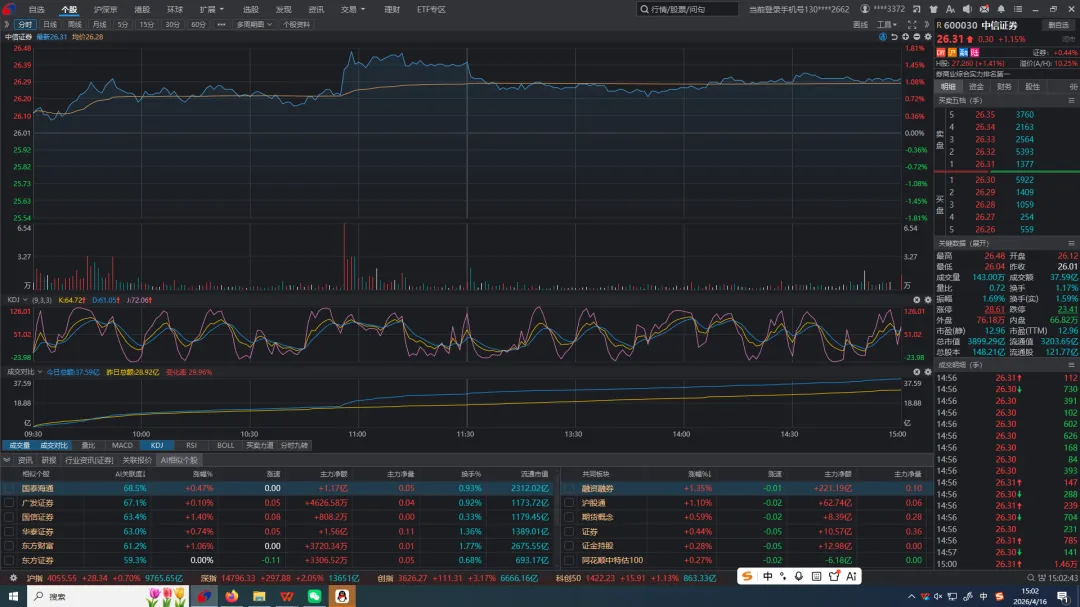Open QQ from the taskbar
Viewport: 1080px width, 607px height.
pyautogui.click(x=342, y=596)
